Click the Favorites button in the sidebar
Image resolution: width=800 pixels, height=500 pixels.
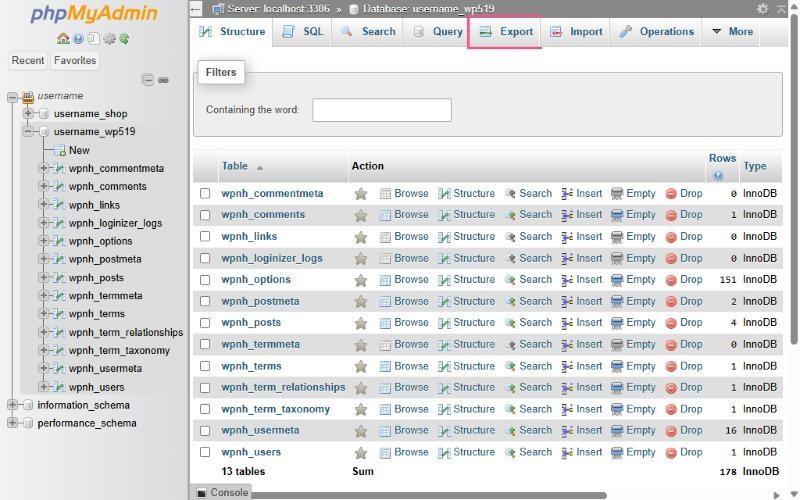tap(75, 61)
